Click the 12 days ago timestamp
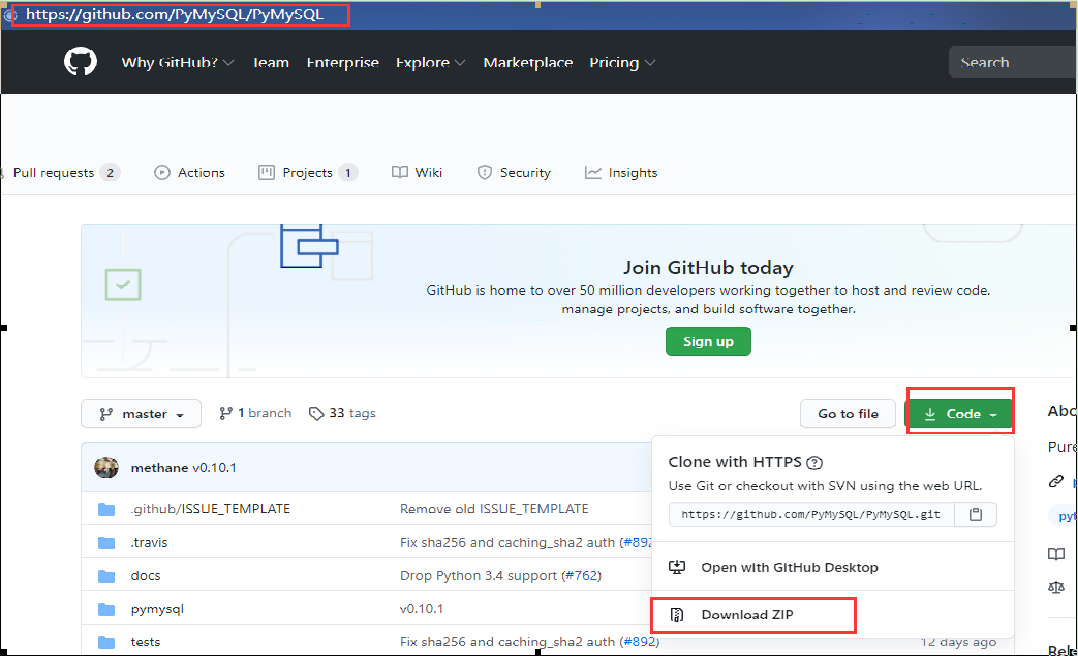1078x656 pixels. tap(958, 642)
